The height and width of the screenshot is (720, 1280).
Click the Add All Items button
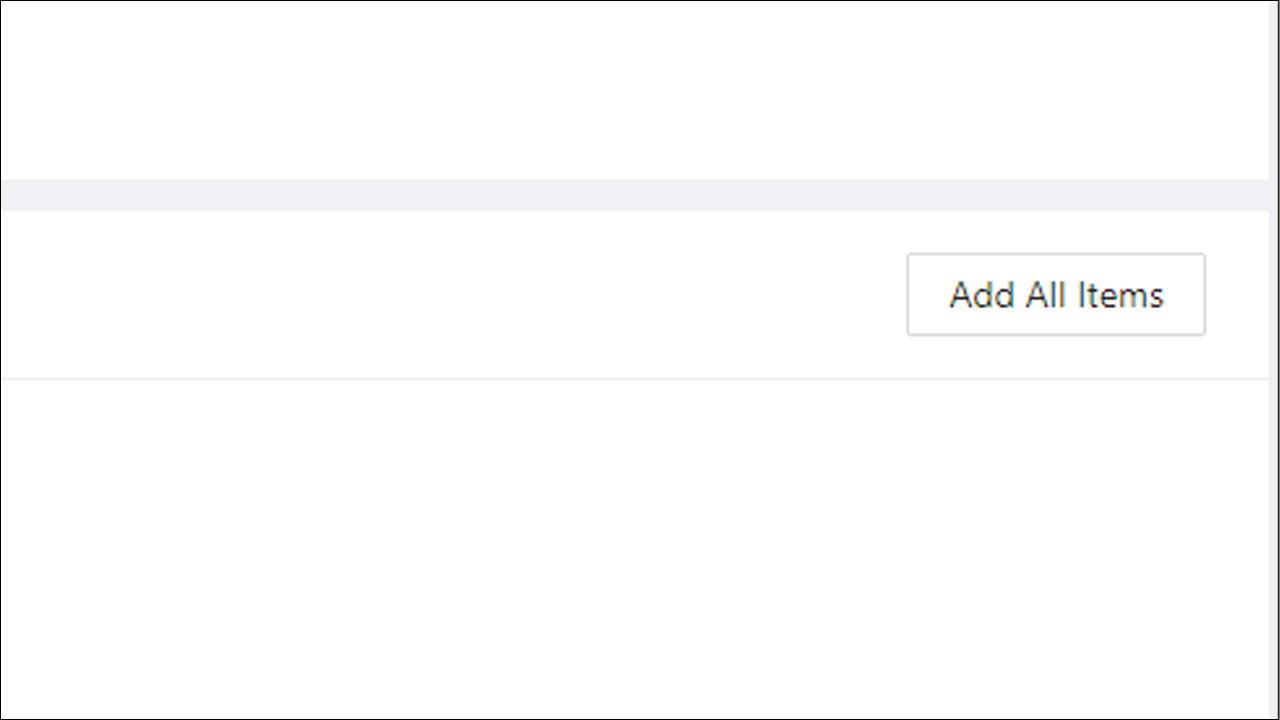point(1056,294)
